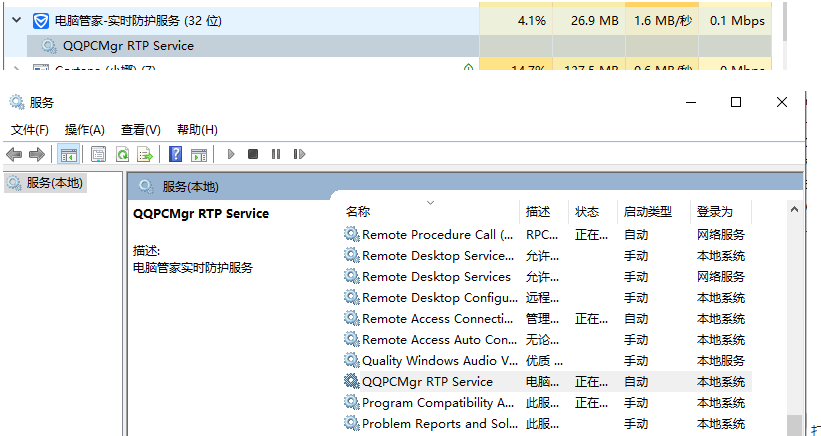The height and width of the screenshot is (436, 821).
Task: Open the 文件(F) menu
Action: click(30, 130)
